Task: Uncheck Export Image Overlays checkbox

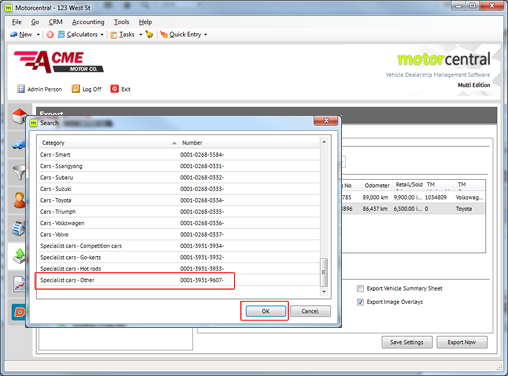Action: (x=360, y=302)
